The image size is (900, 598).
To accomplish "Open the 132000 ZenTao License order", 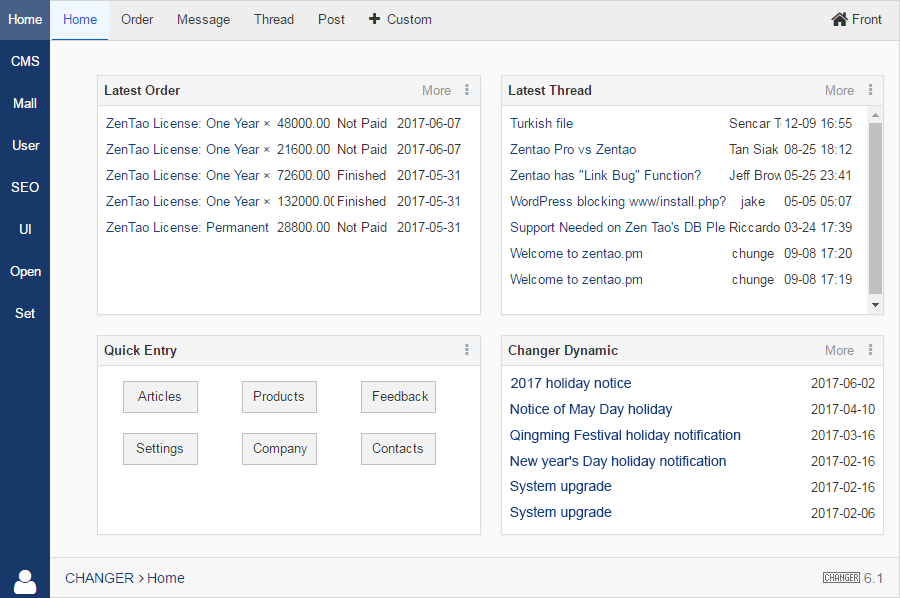I will pyautogui.click(x=188, y=201).
